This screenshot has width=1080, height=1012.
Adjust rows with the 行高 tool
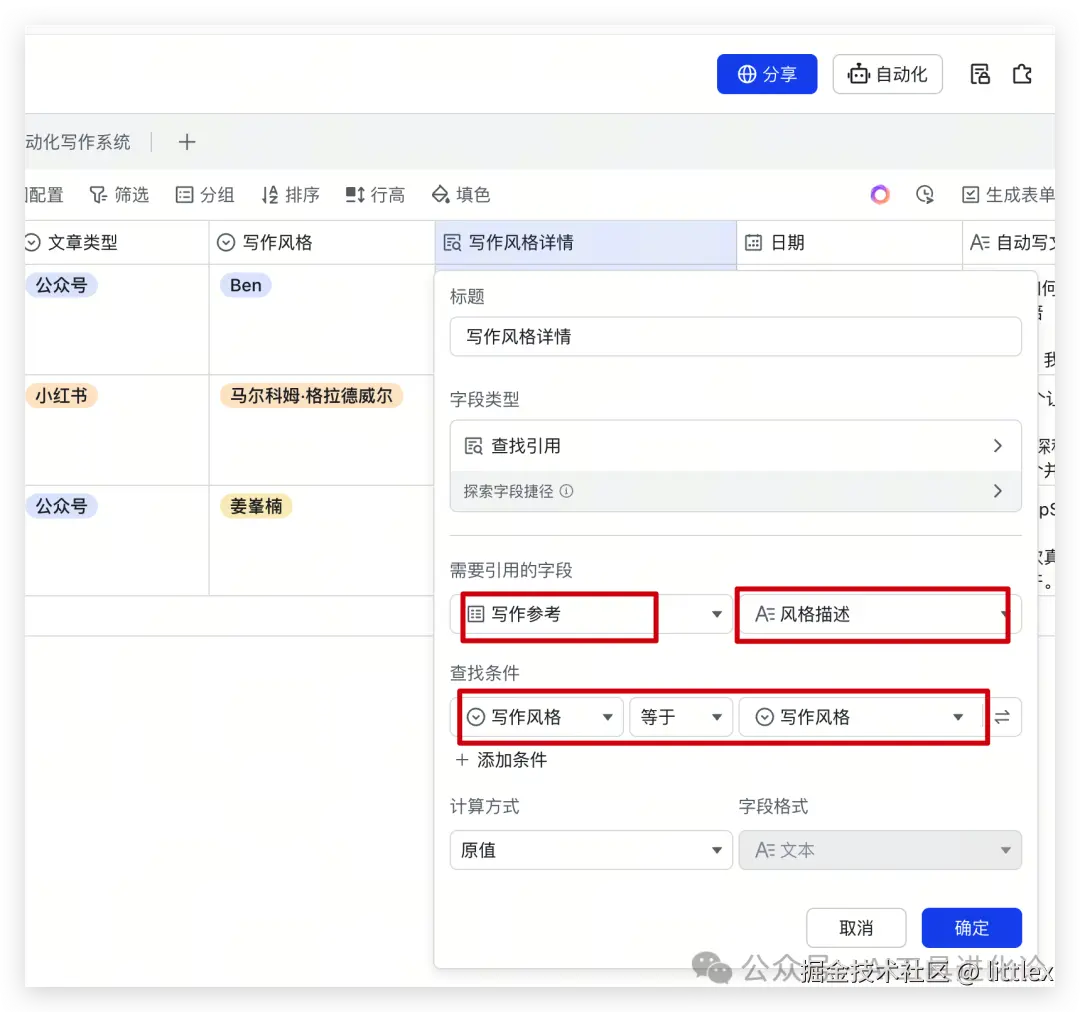click(x=375, y=194)
